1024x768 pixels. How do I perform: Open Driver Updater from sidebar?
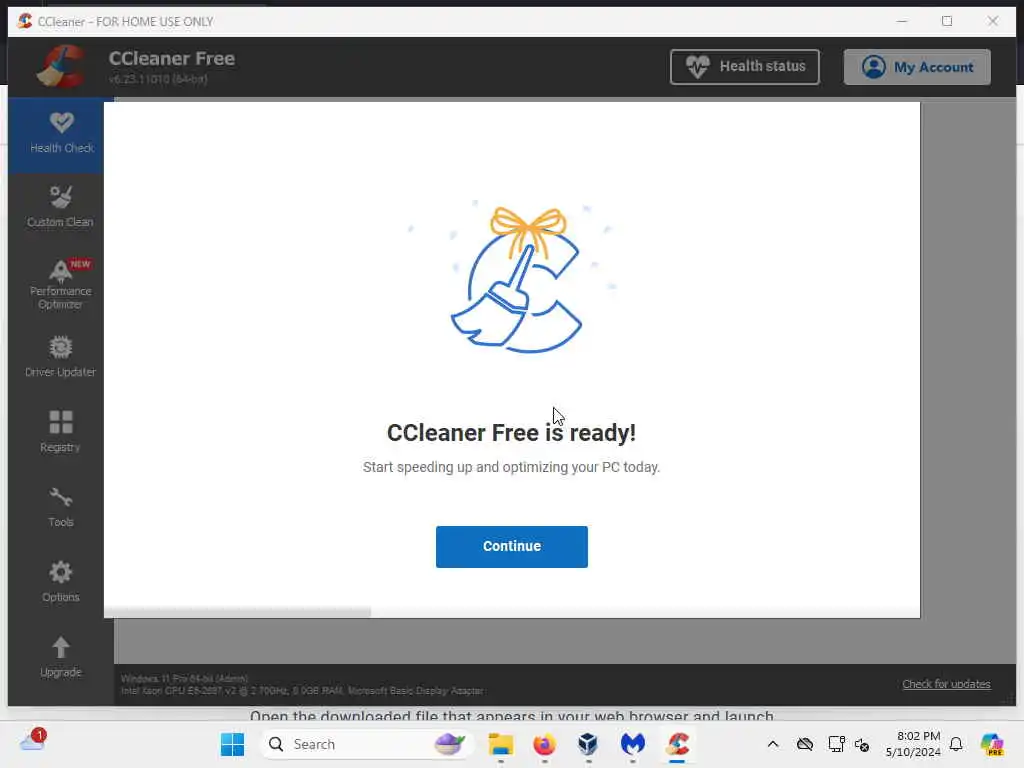click(60, 357)
